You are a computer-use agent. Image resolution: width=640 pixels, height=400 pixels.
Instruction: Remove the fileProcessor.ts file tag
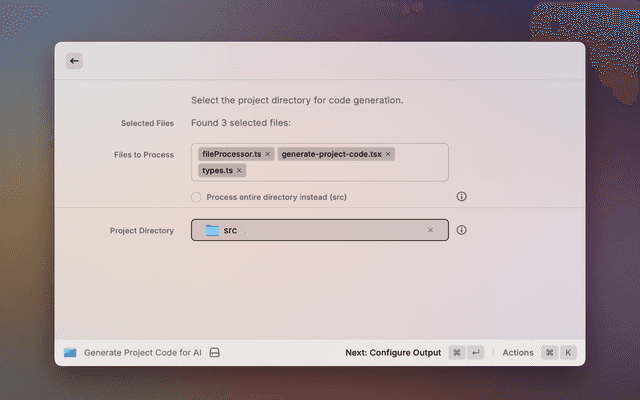268,154
